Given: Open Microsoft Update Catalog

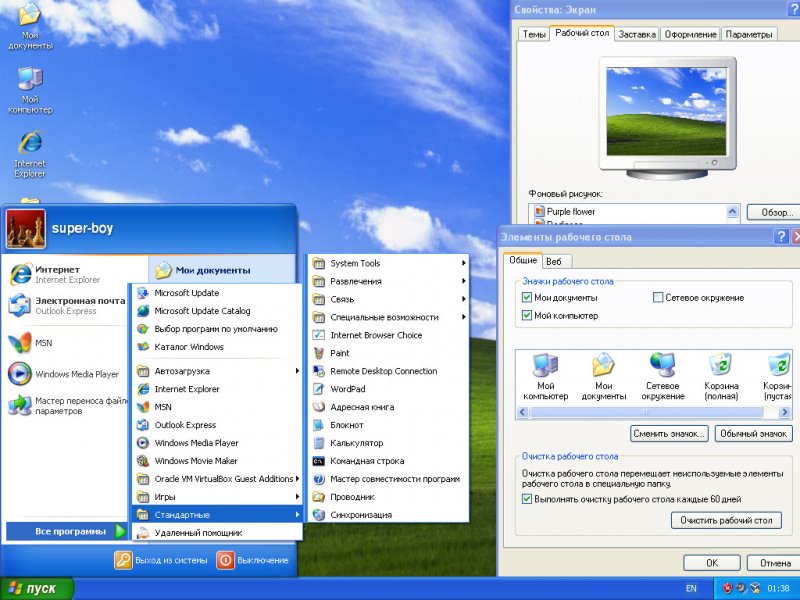Looking at the screenshot, I should (x=217, y=311).
